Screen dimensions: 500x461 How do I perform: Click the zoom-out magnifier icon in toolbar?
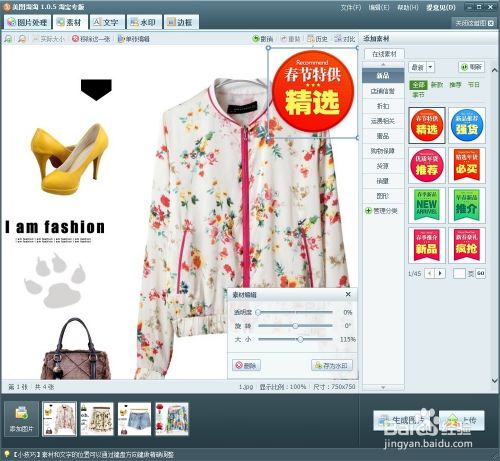point(22,39)
